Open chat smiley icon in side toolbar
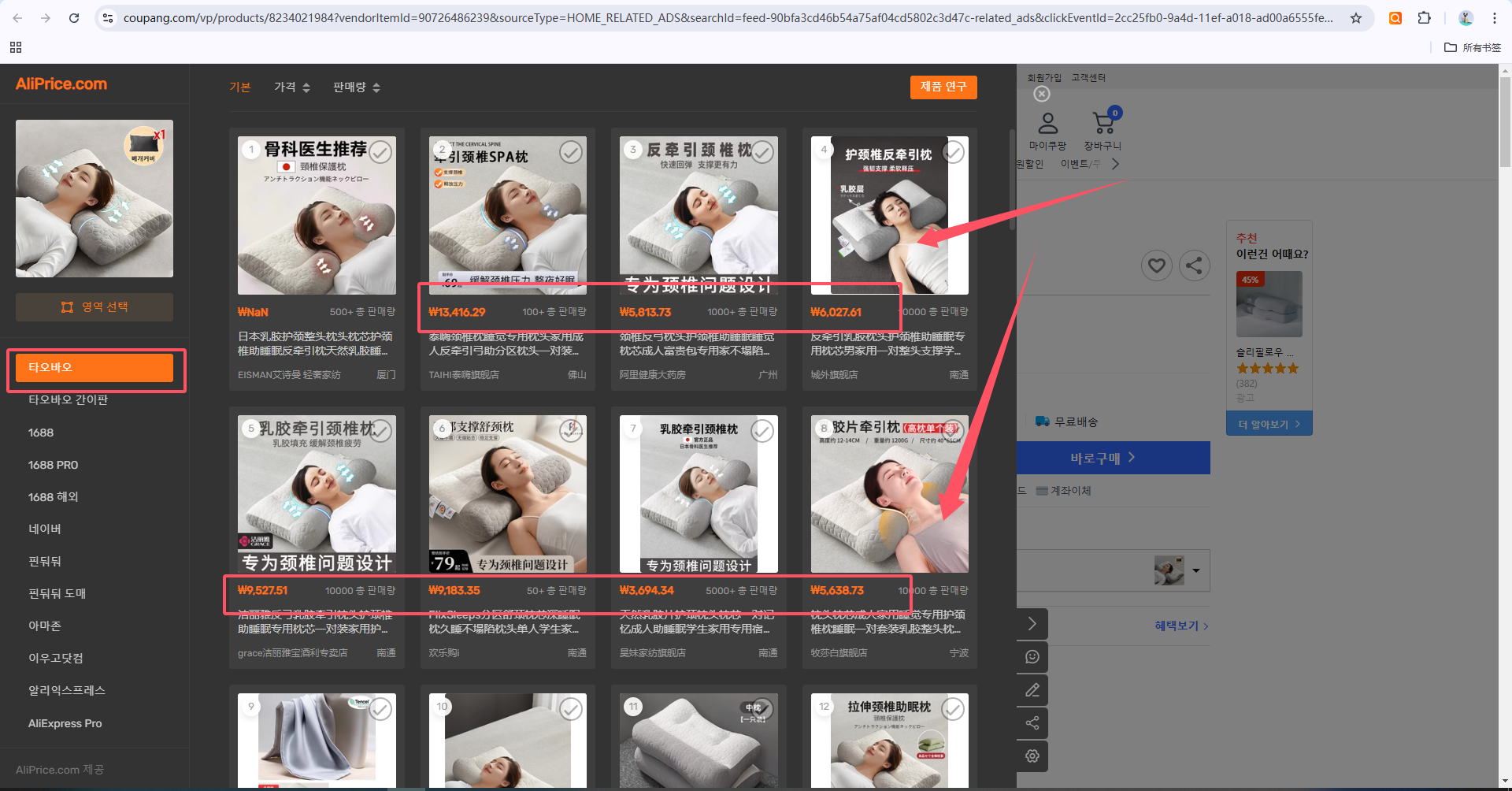The width and height of the screenshot is (1512, 791). tap(1032, 657)
